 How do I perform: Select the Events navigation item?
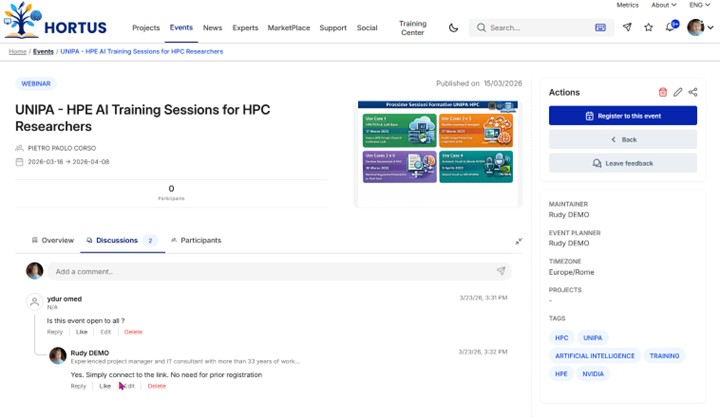click(x=181, y=28)
